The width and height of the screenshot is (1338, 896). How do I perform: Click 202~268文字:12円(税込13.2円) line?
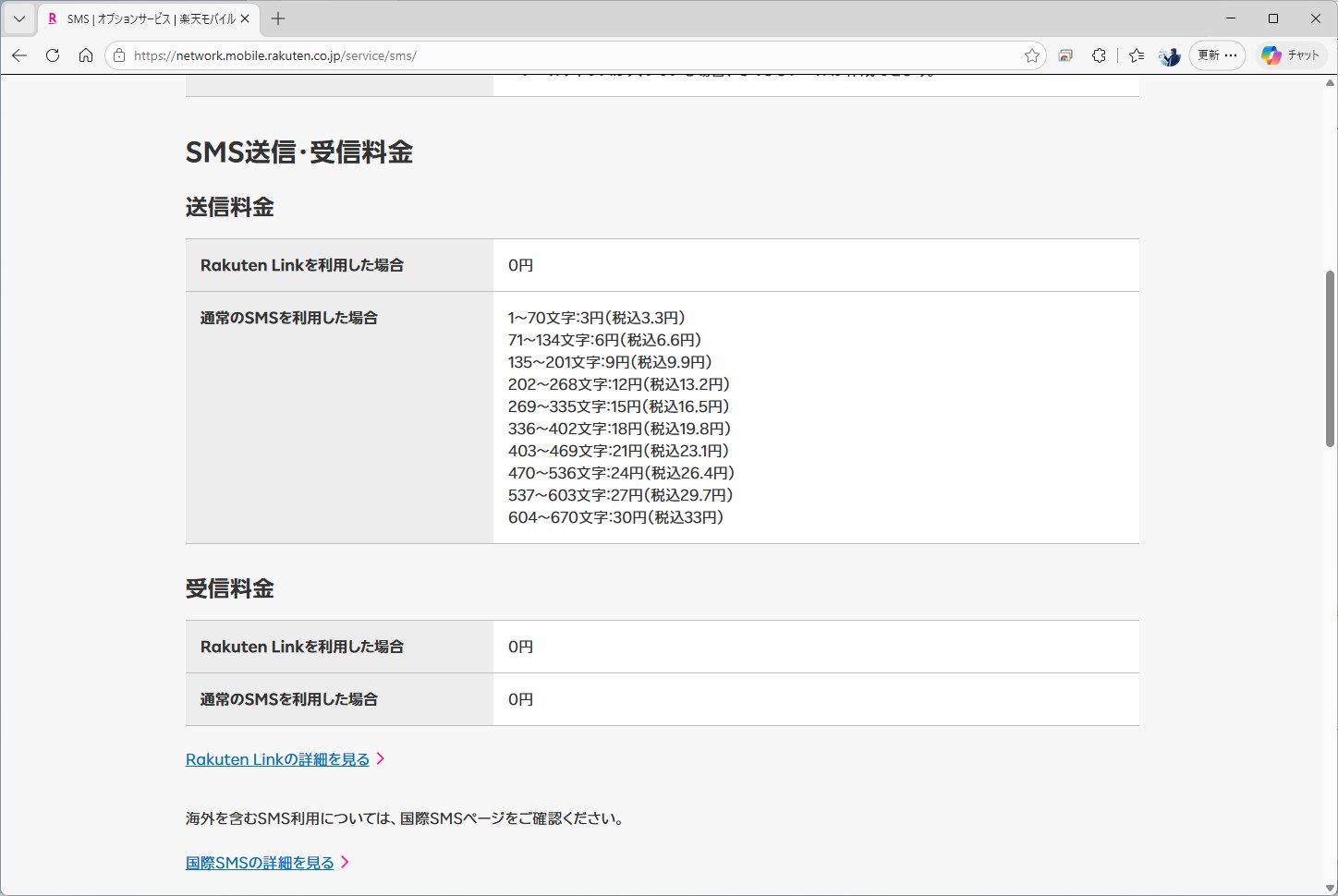pos(619,384)
